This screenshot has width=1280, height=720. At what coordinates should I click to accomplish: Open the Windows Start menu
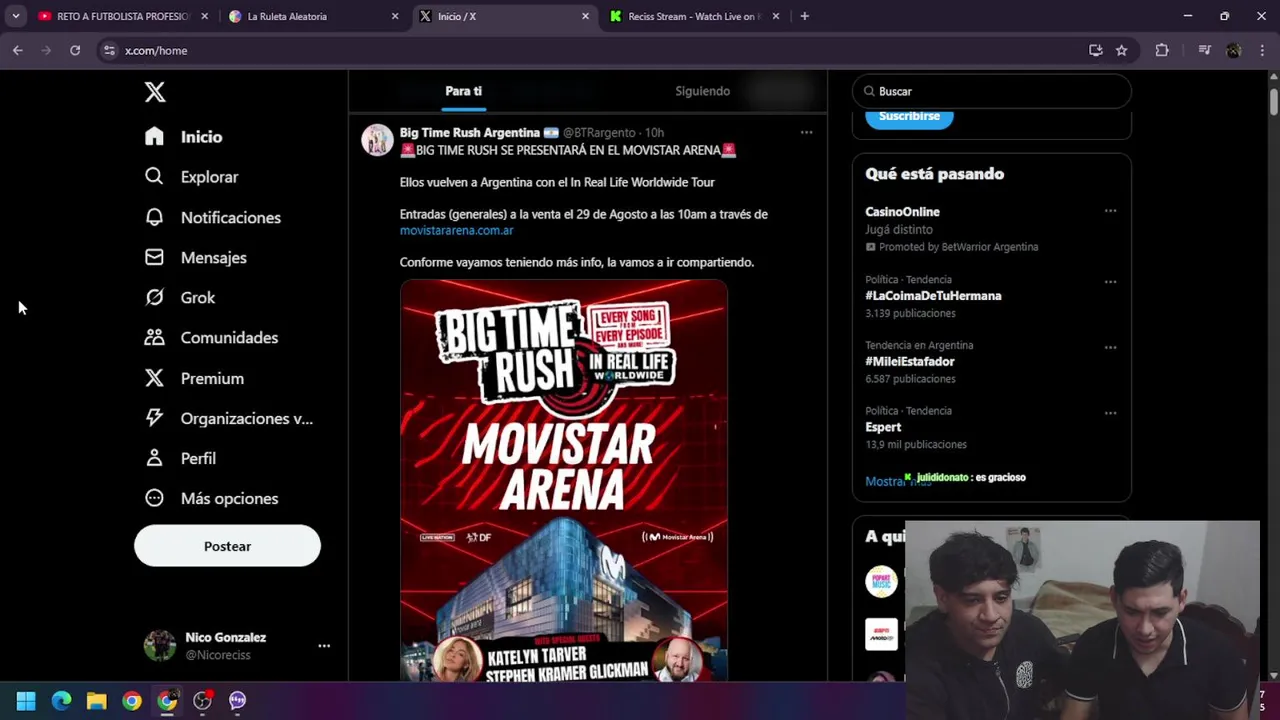tap(26, 701)
